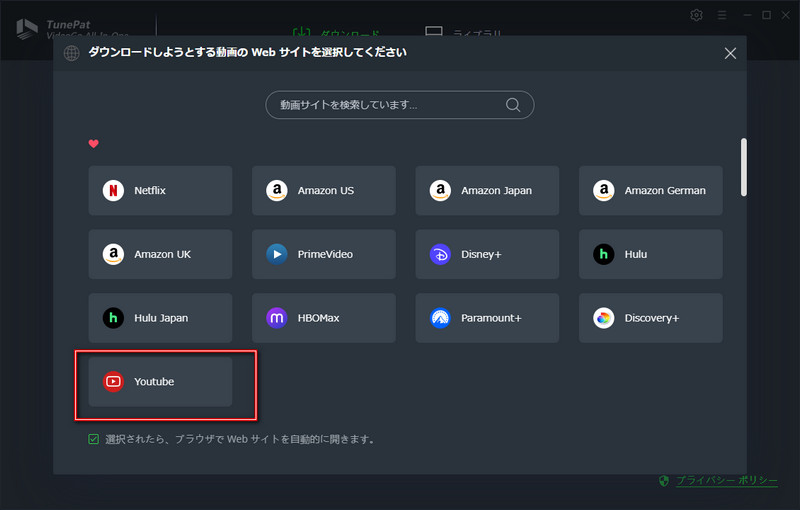Viewport: 800px width, 510px height.
Task: Click the HBOMax purple m icon
Action: 277,318
